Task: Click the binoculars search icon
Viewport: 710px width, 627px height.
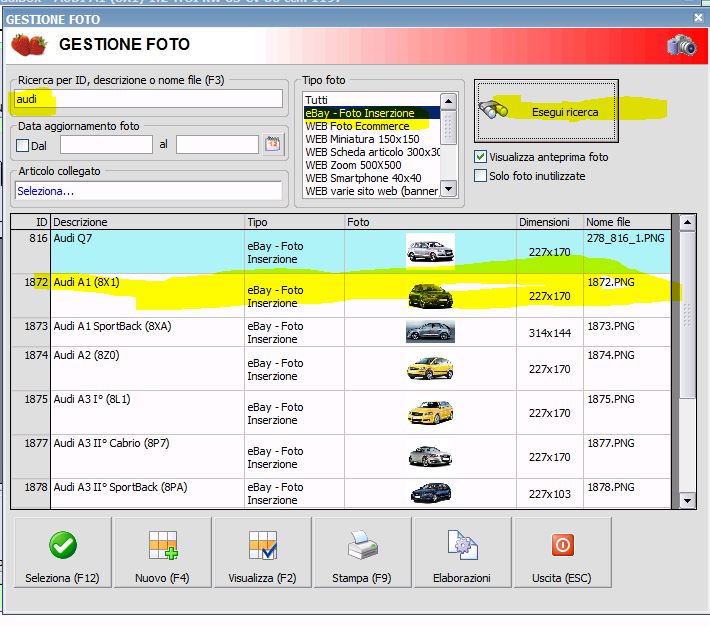Action: pos(493,110)
